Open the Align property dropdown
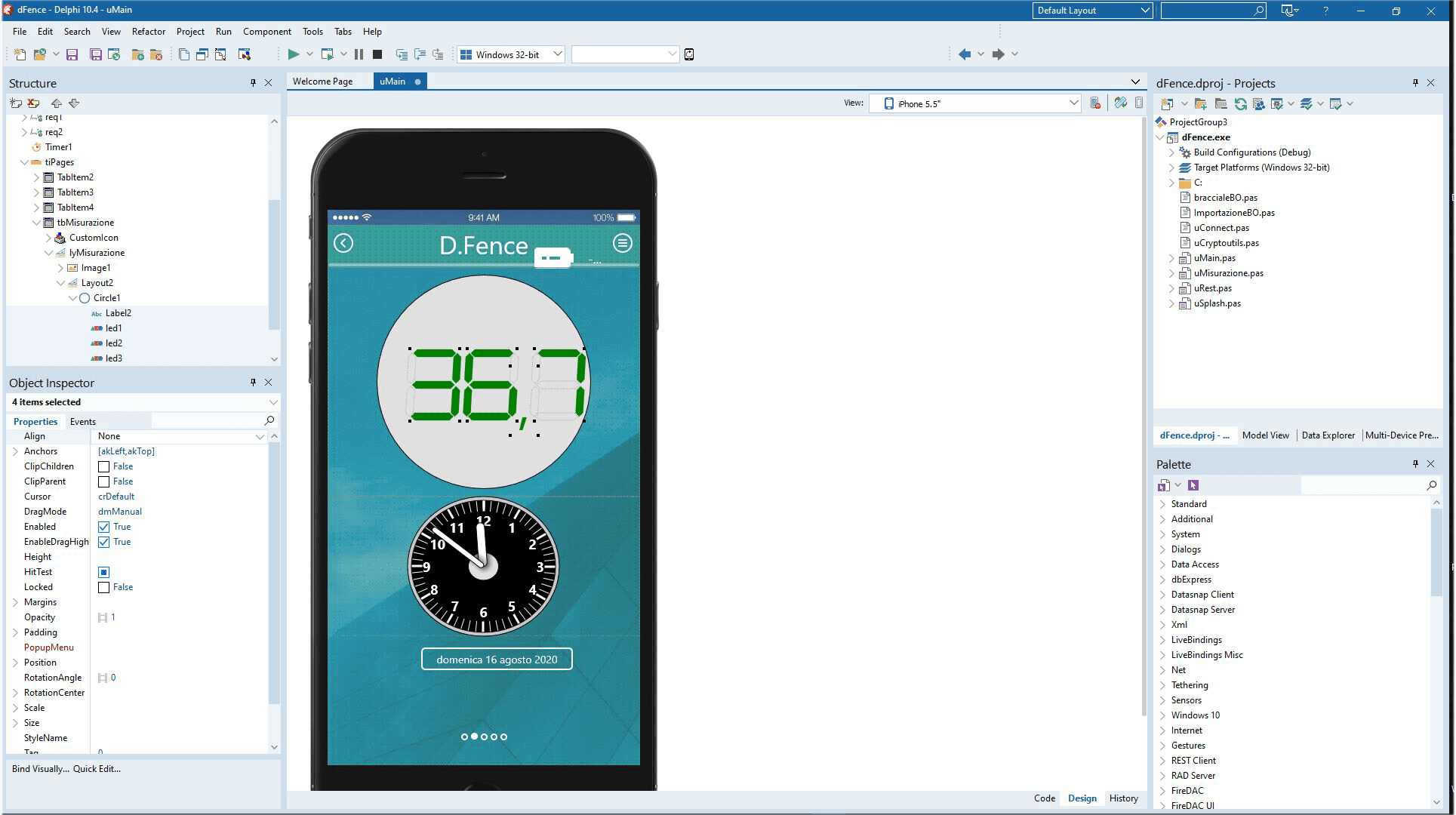Image resolution: width=1456 pixels, height=815 pixels. [260, 437]
